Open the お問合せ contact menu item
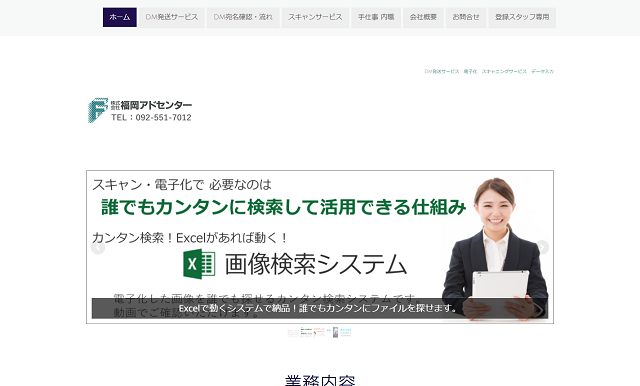 pyautogui.click(x=466, y=17)
